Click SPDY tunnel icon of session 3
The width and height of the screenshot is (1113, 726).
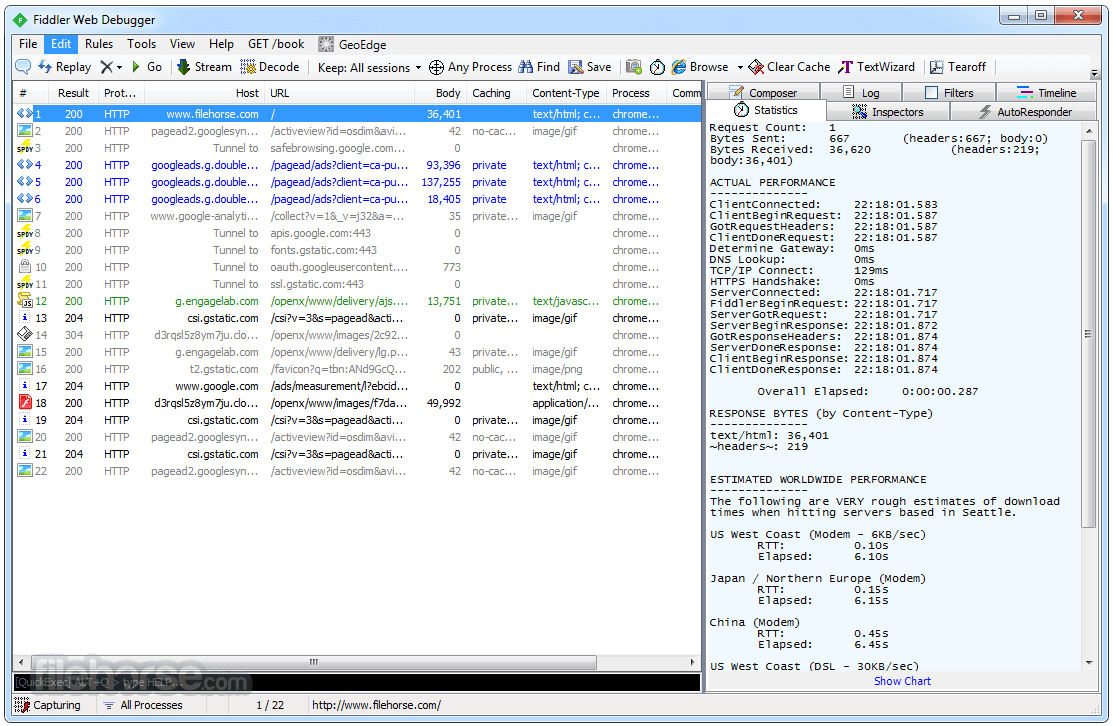[x=24, y=148]
